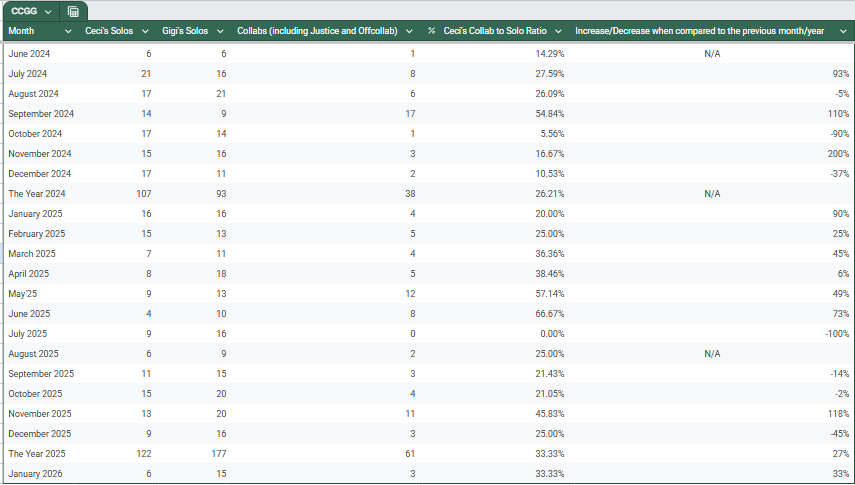This screenshot has width=855, height=485.
Task: Select the cell August 2025
Action: pyautogui.click(x=33, y=354)
